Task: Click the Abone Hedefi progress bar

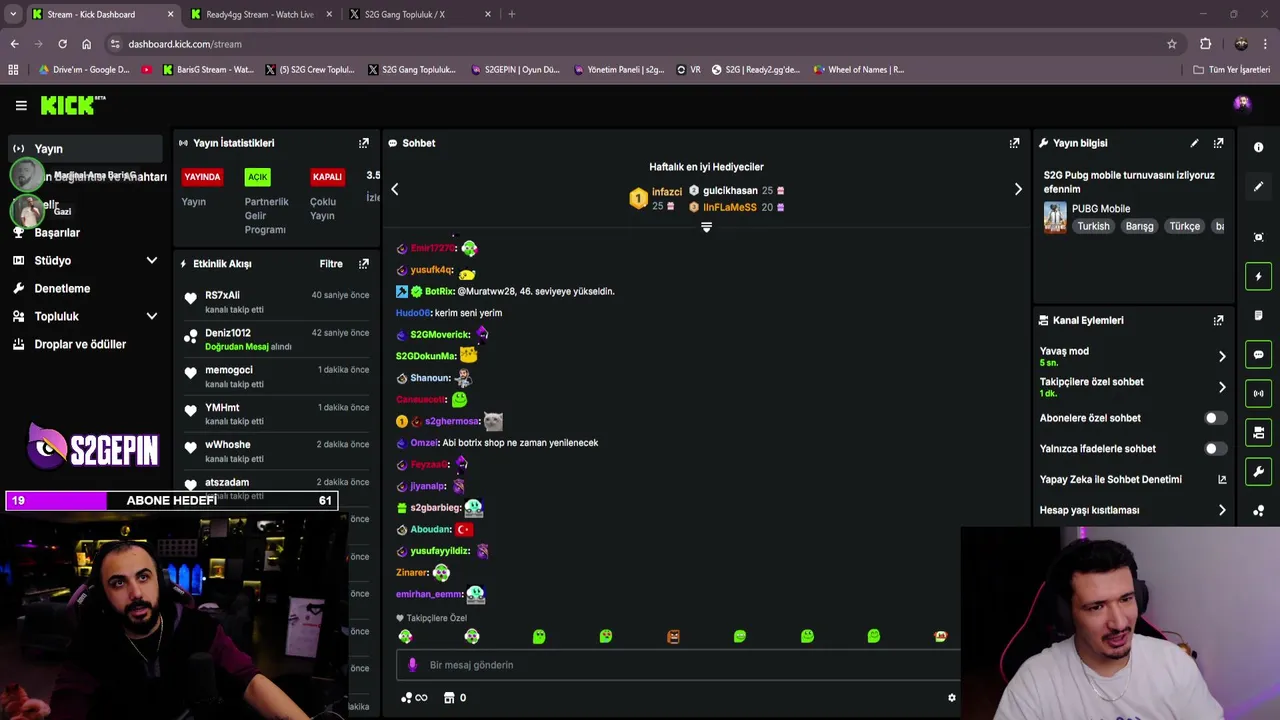Action: point(171,500)
